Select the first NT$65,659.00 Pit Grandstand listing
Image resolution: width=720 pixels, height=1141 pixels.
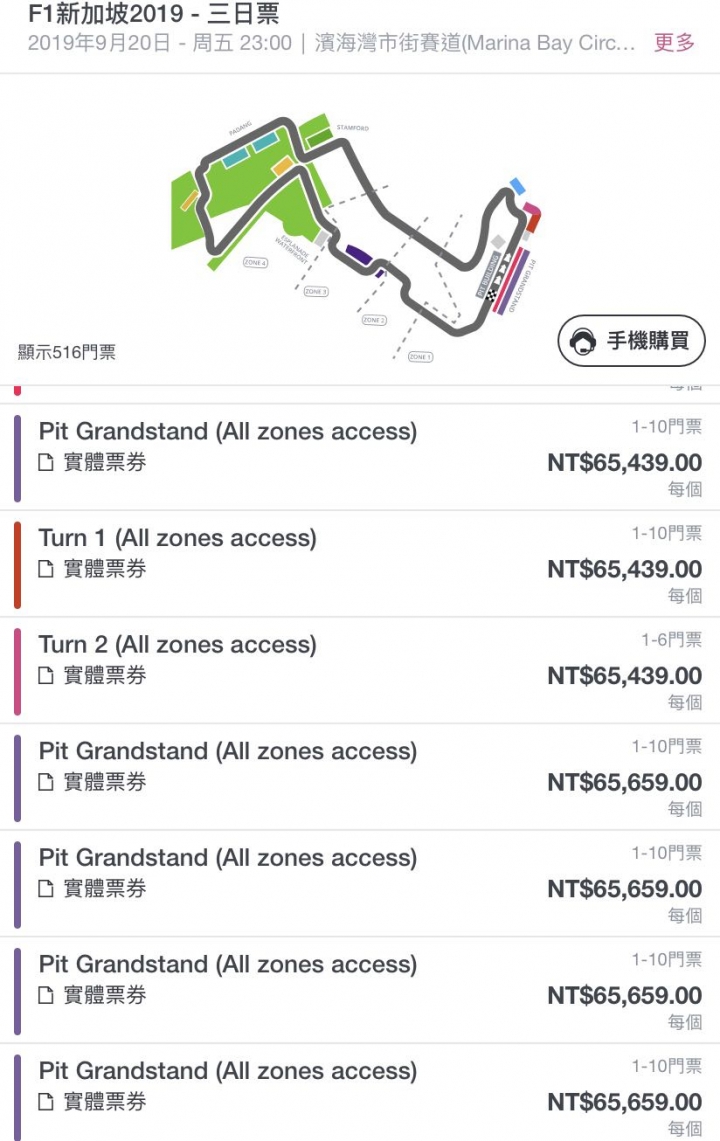point(360,776)
